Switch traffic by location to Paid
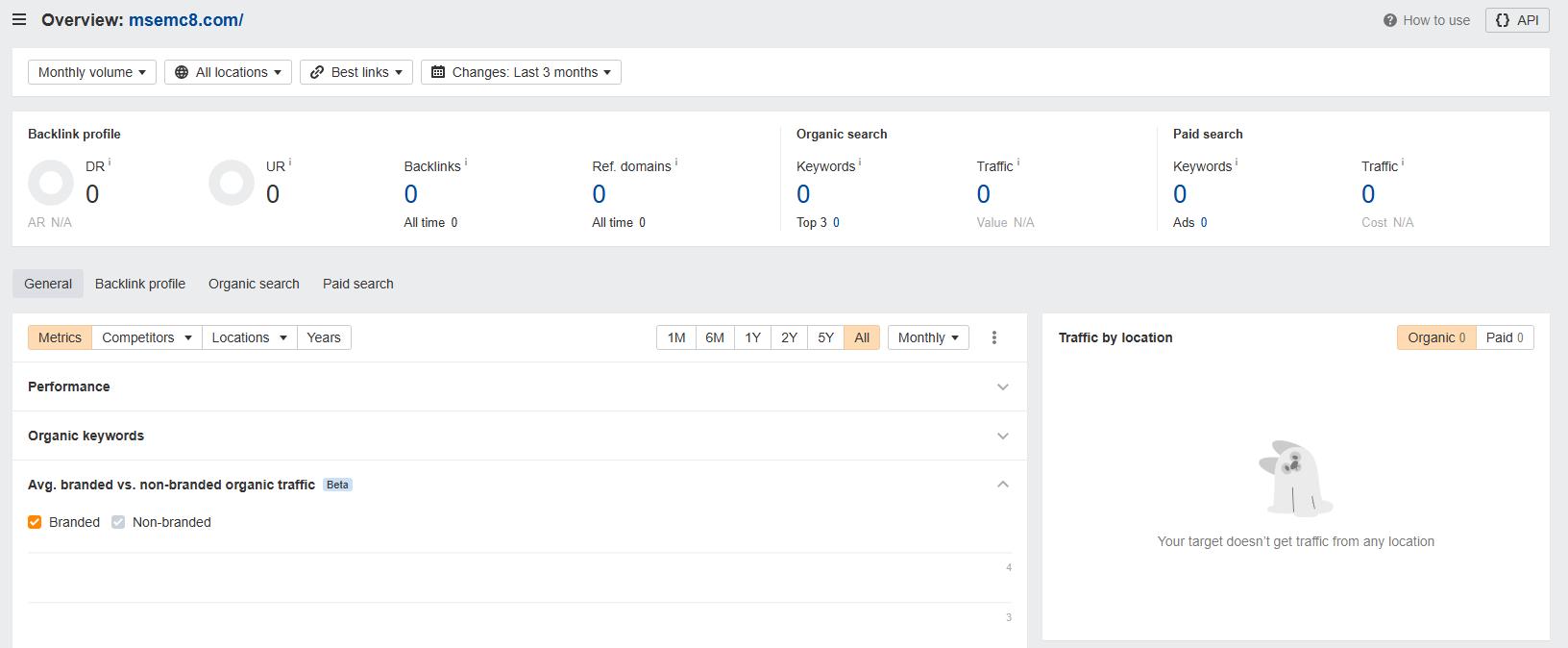 1505,337
